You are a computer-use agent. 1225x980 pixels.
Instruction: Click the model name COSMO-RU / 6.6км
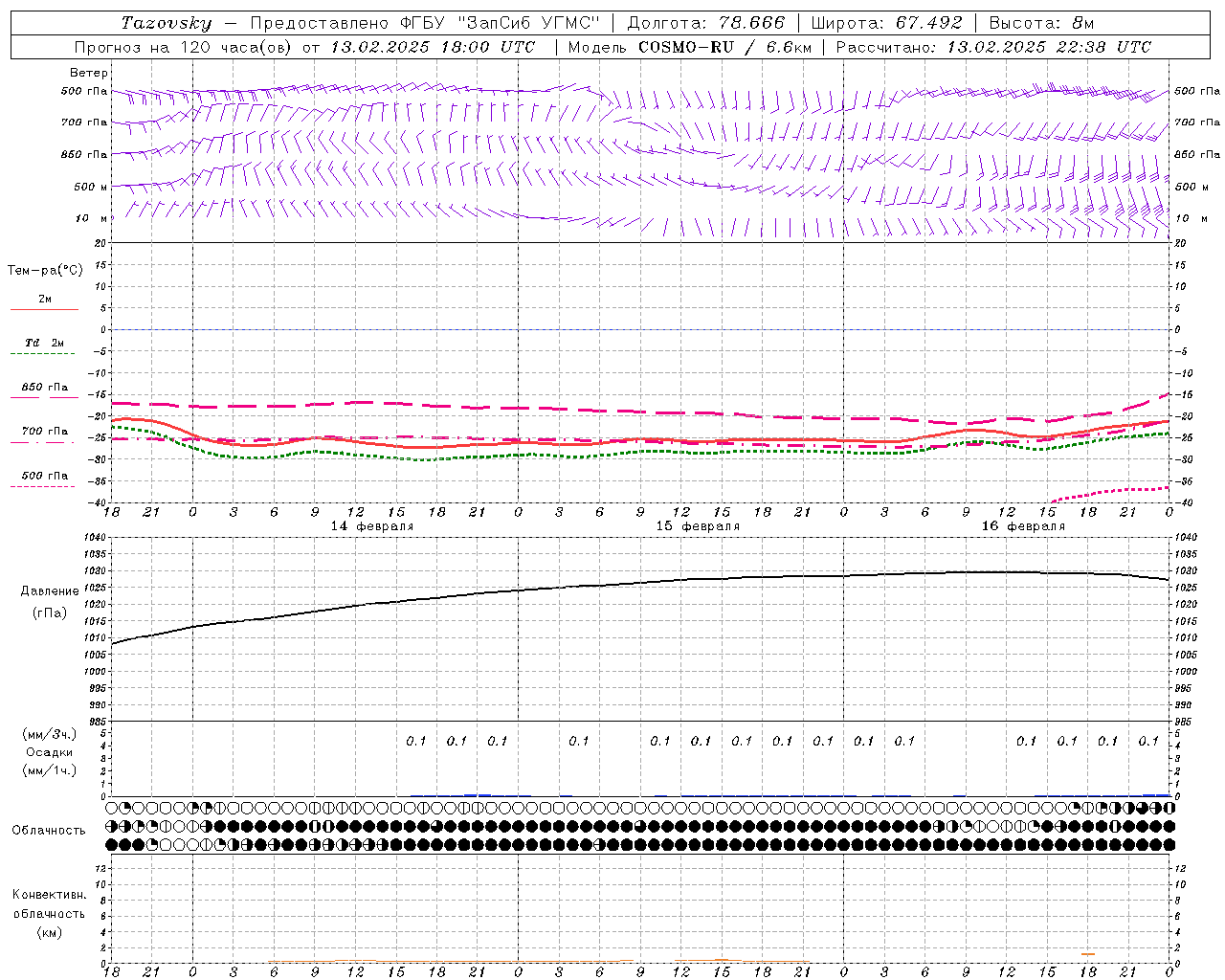coord(724,47)
